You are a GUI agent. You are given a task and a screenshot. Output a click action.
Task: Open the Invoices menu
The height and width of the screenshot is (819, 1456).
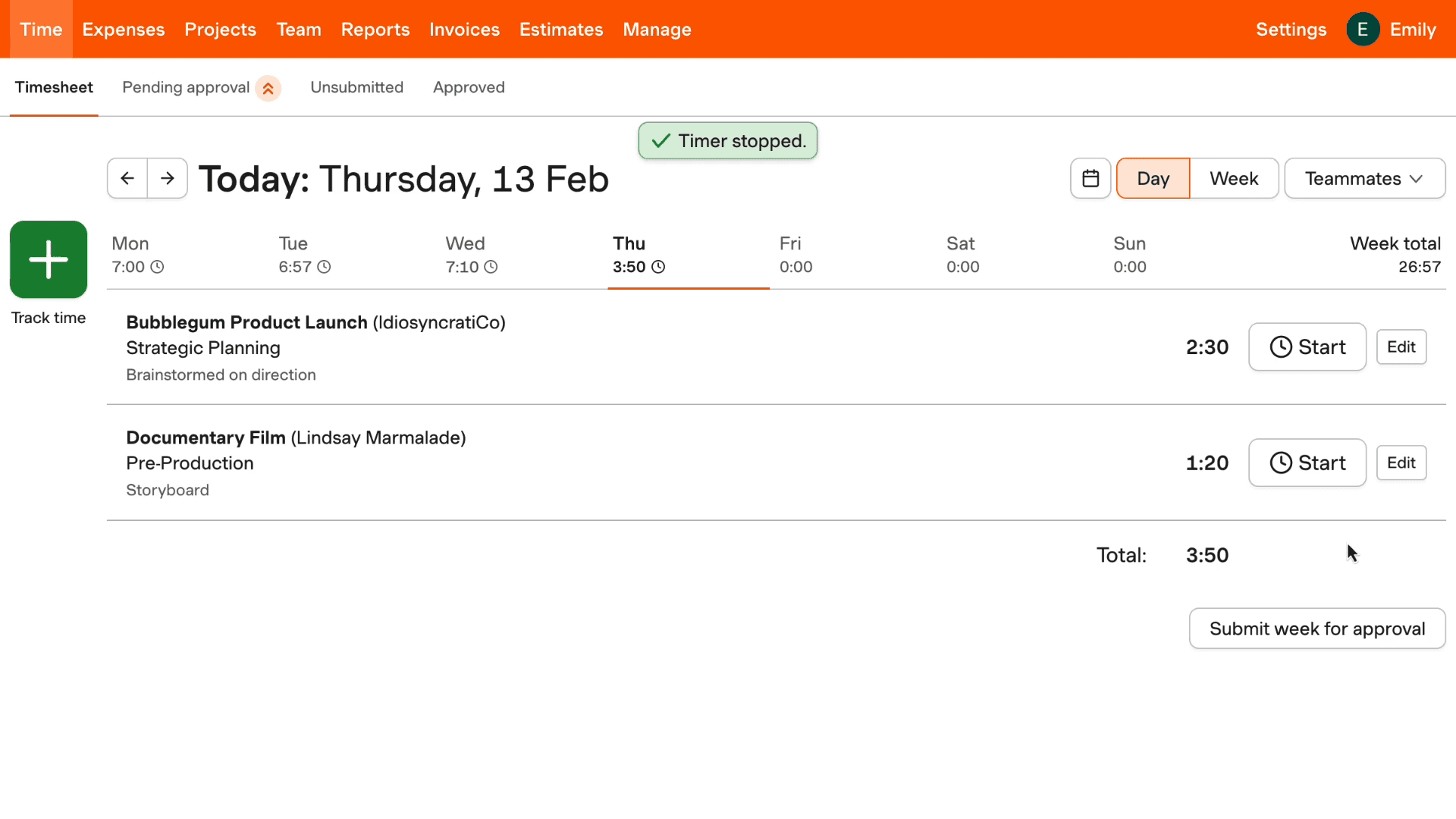465,30
